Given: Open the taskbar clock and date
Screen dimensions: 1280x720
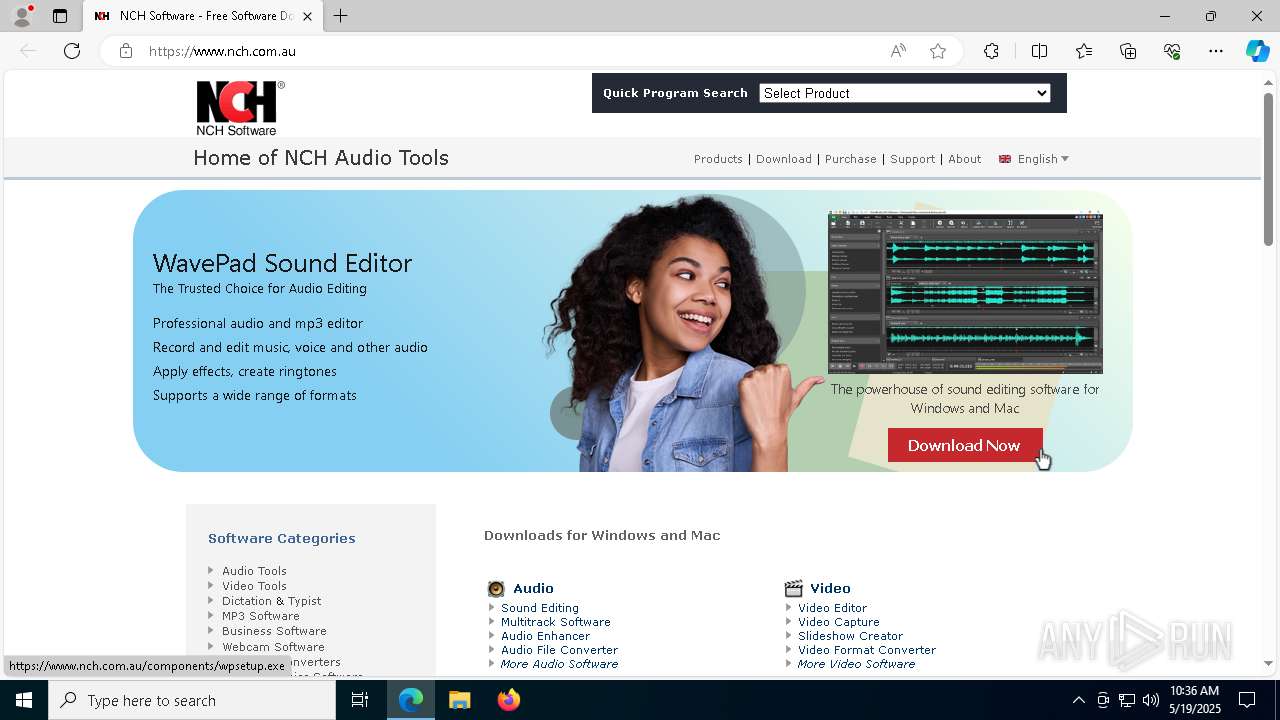Looking at the screenshot, I should coord(1195,700).
